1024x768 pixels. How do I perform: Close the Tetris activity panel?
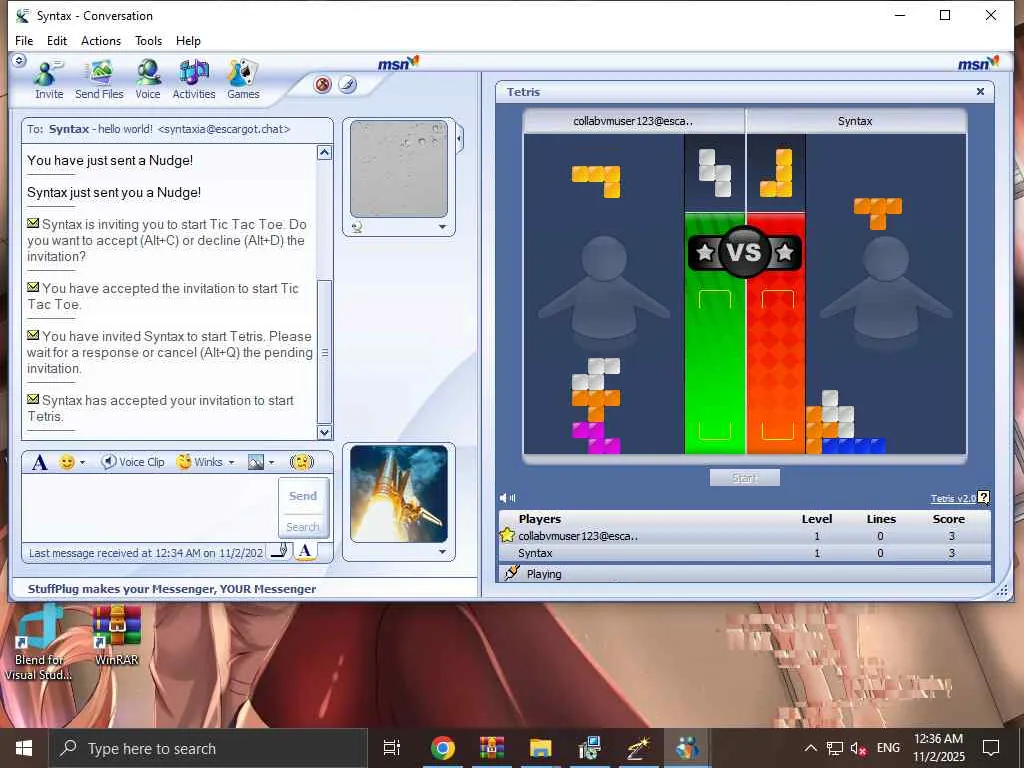click(x=980, y=91)
